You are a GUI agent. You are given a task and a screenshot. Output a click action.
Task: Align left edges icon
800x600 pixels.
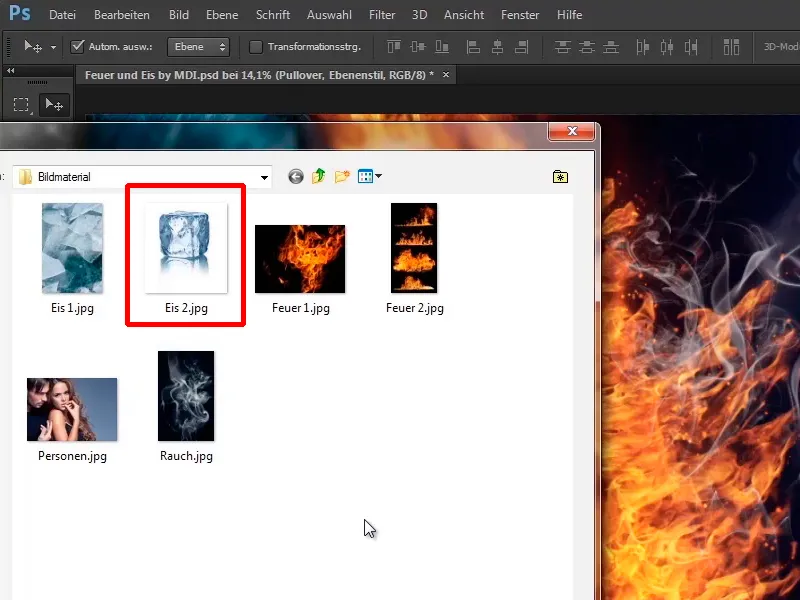click(473, 47)
